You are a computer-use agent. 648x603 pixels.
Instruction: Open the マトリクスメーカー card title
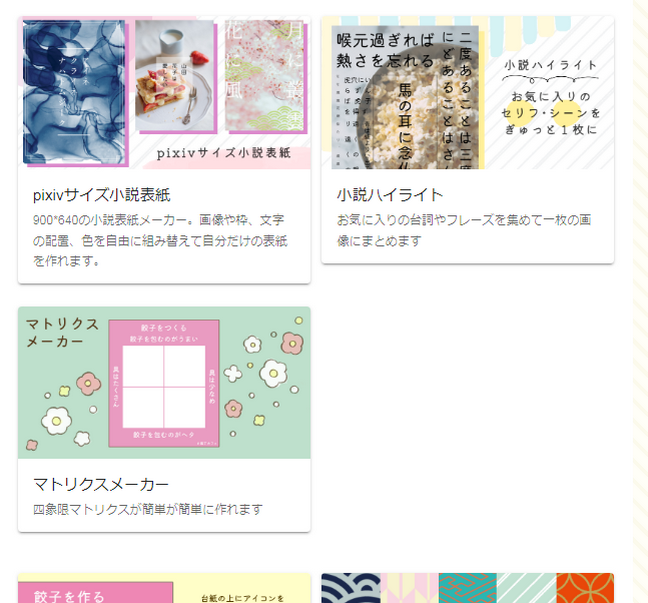tap(101, 484)
